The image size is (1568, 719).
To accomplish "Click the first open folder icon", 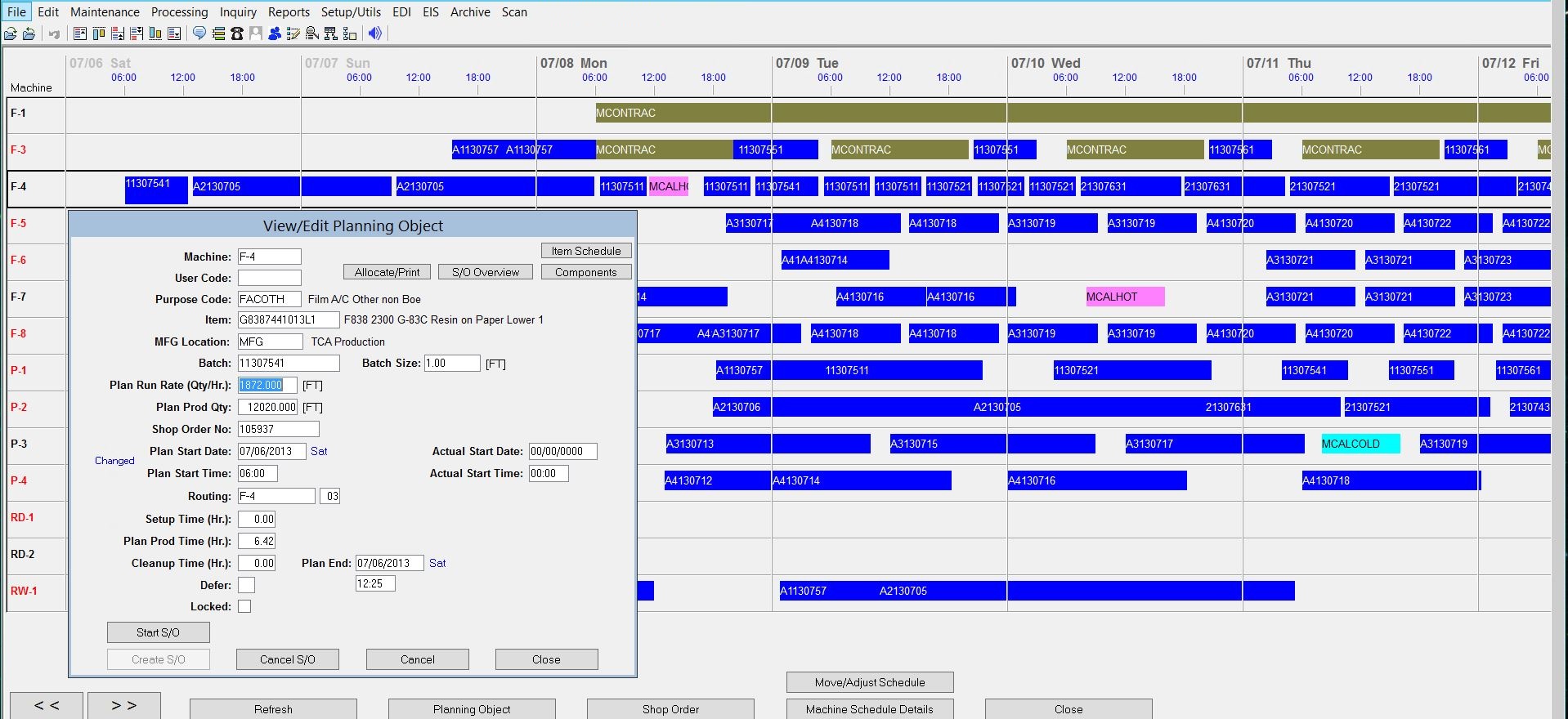I will coord(11,33).
